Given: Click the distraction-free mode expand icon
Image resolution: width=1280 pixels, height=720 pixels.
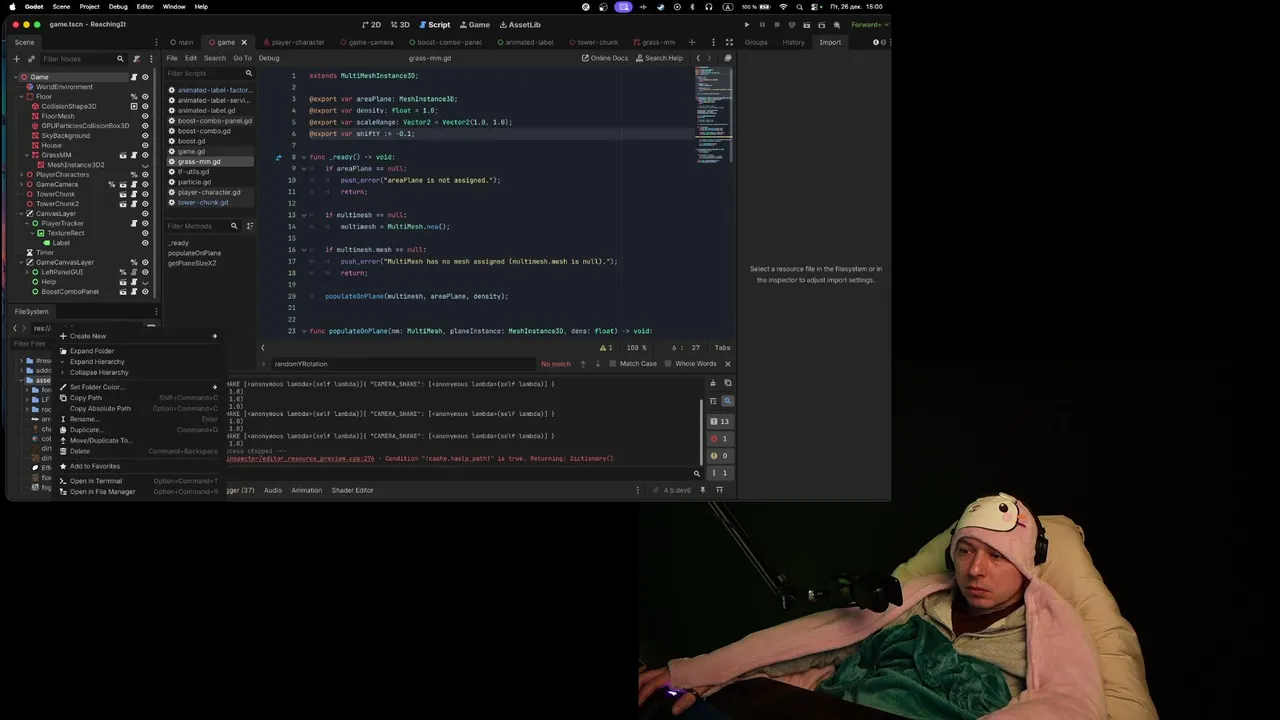Looking at the screenshot, I should coord(729,42).
